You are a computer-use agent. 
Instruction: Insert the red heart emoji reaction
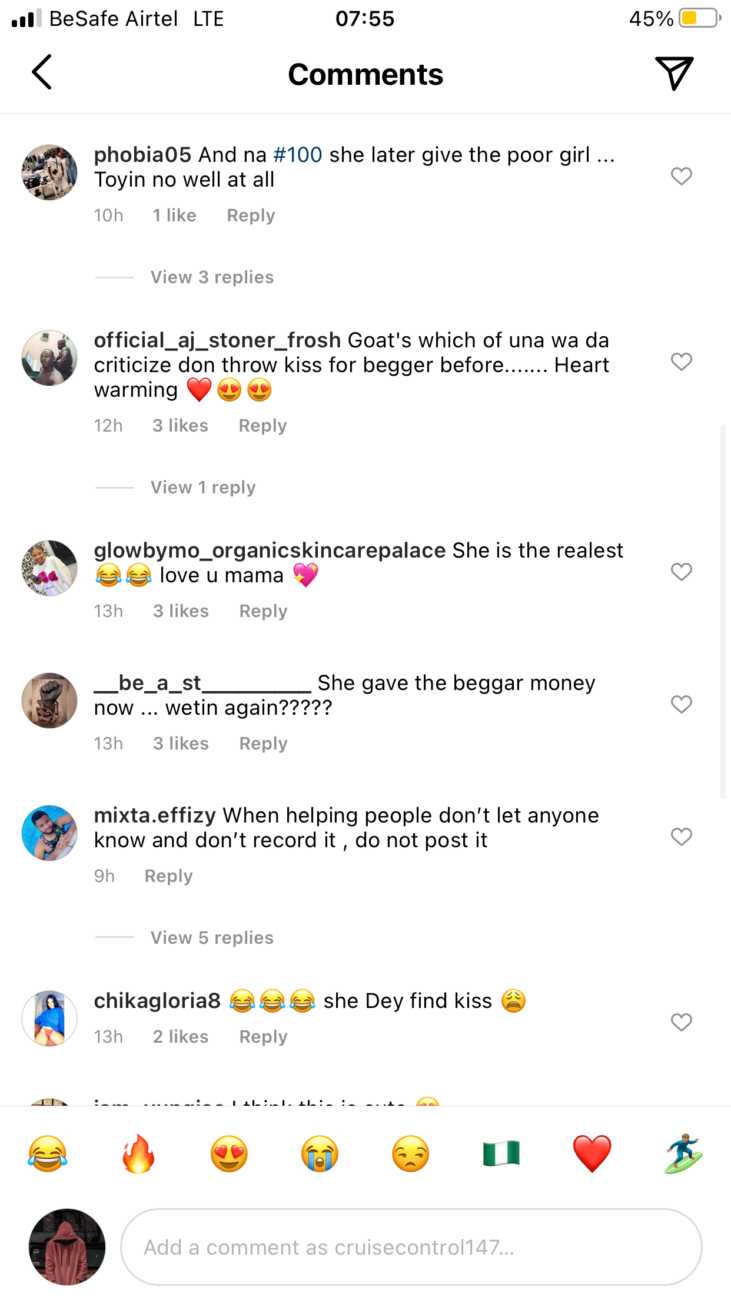coord(592,1155)
